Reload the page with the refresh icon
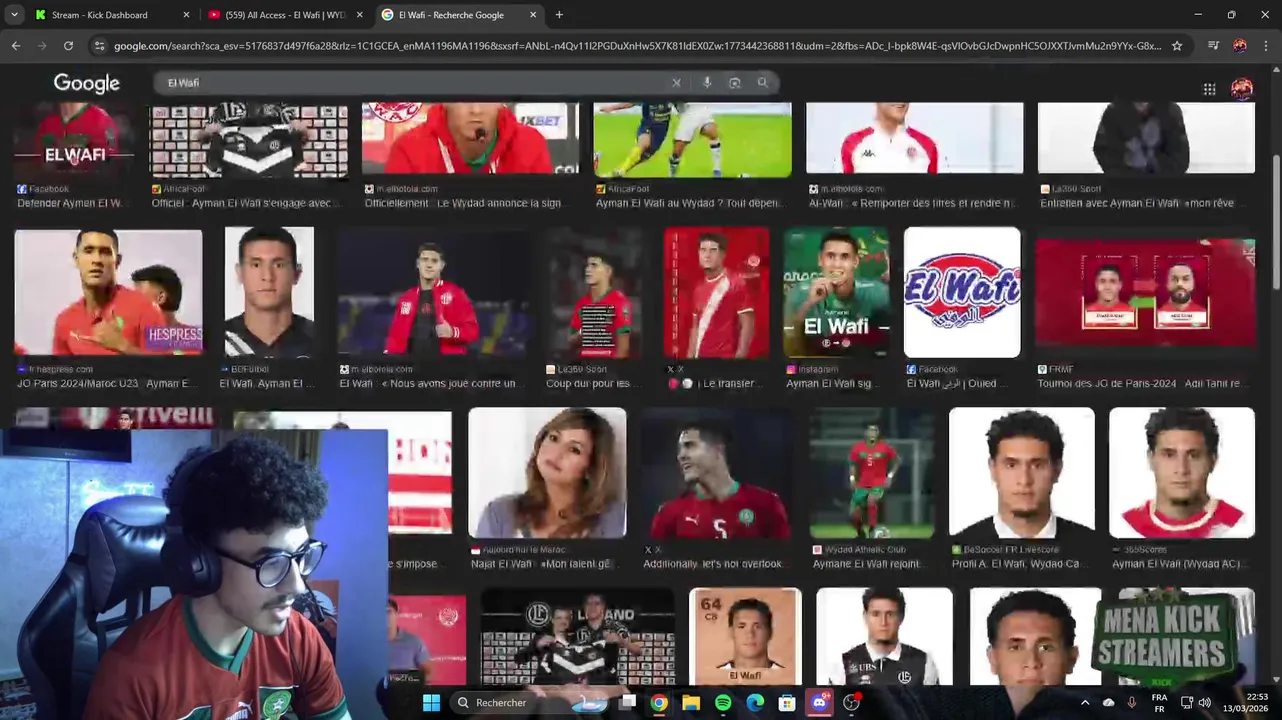The width and height of the screenshot is (1282, 720). click(x=68, y=46)
